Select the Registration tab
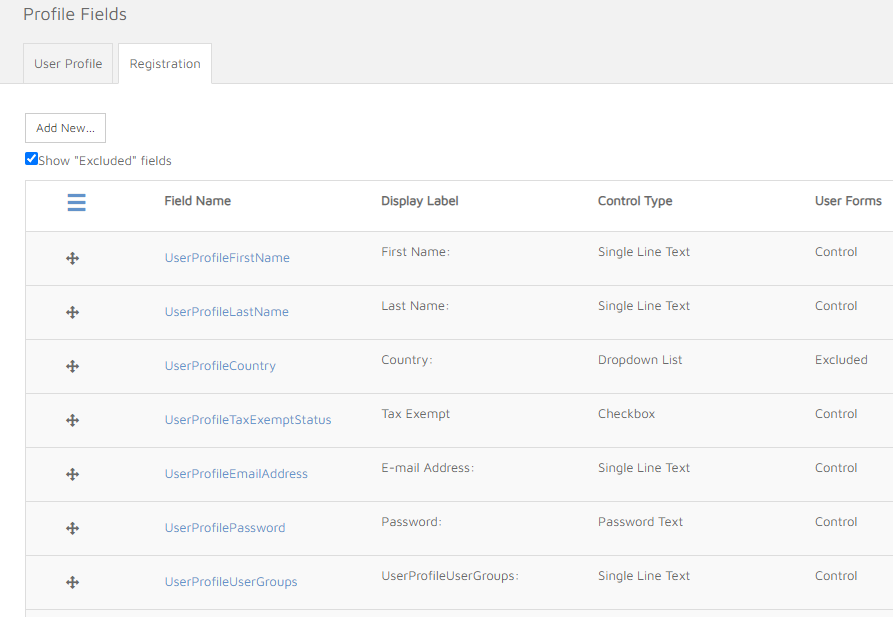 (x=165, y=64)
